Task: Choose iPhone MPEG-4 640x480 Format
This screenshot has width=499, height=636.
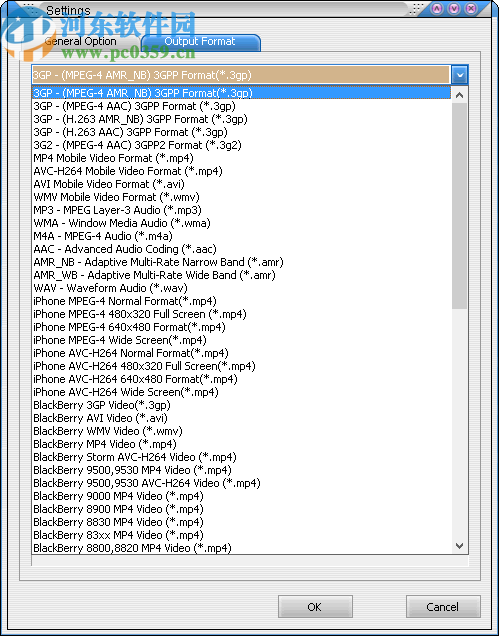Action: click(x=241, y=327)
